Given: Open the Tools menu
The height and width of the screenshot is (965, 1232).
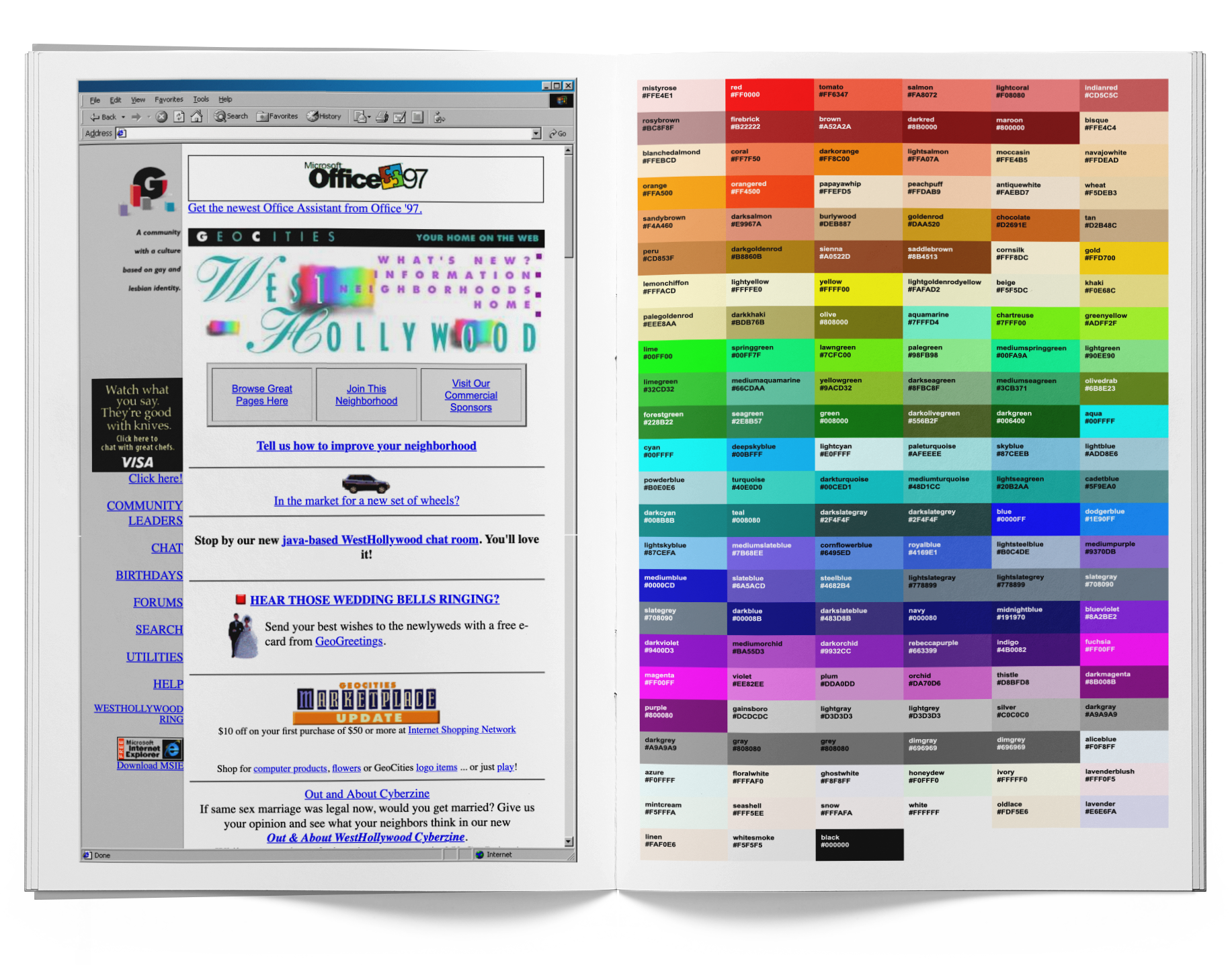Looking at the screenshot, I should pos(201,99).
